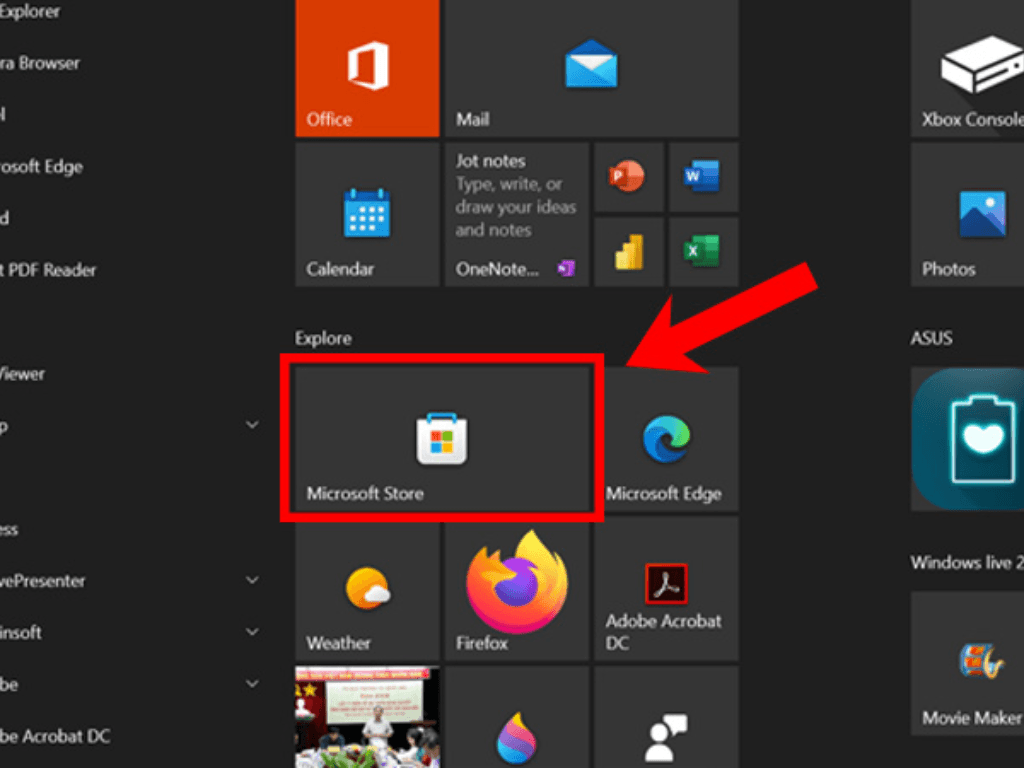This screenshot has height=768, width=1024.
Task: Select Opera Browser in the app list
Action: click(x=40, y=63)
